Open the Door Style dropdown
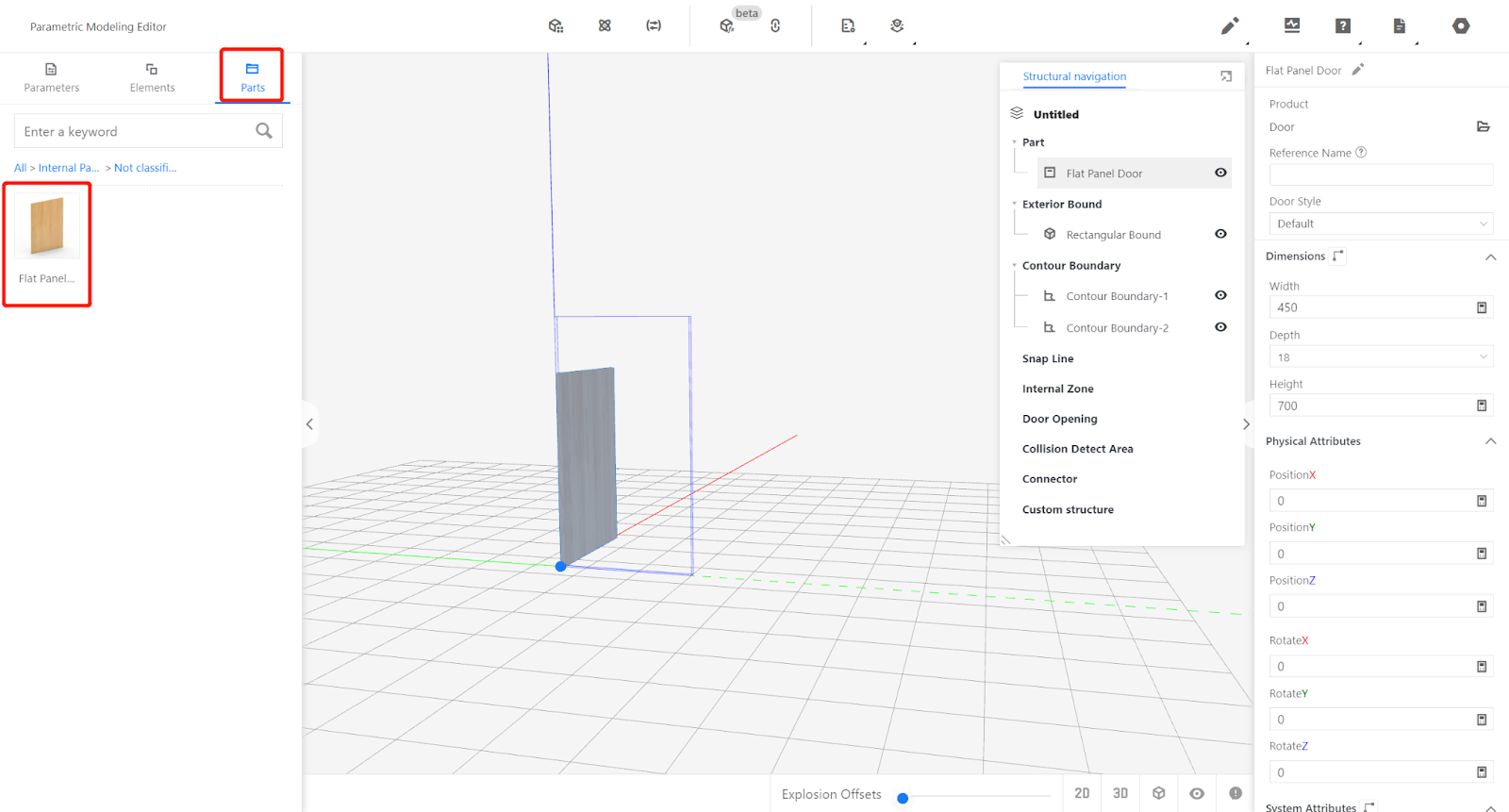This screenshot has width=1509, height=812. coord(1381,224)
